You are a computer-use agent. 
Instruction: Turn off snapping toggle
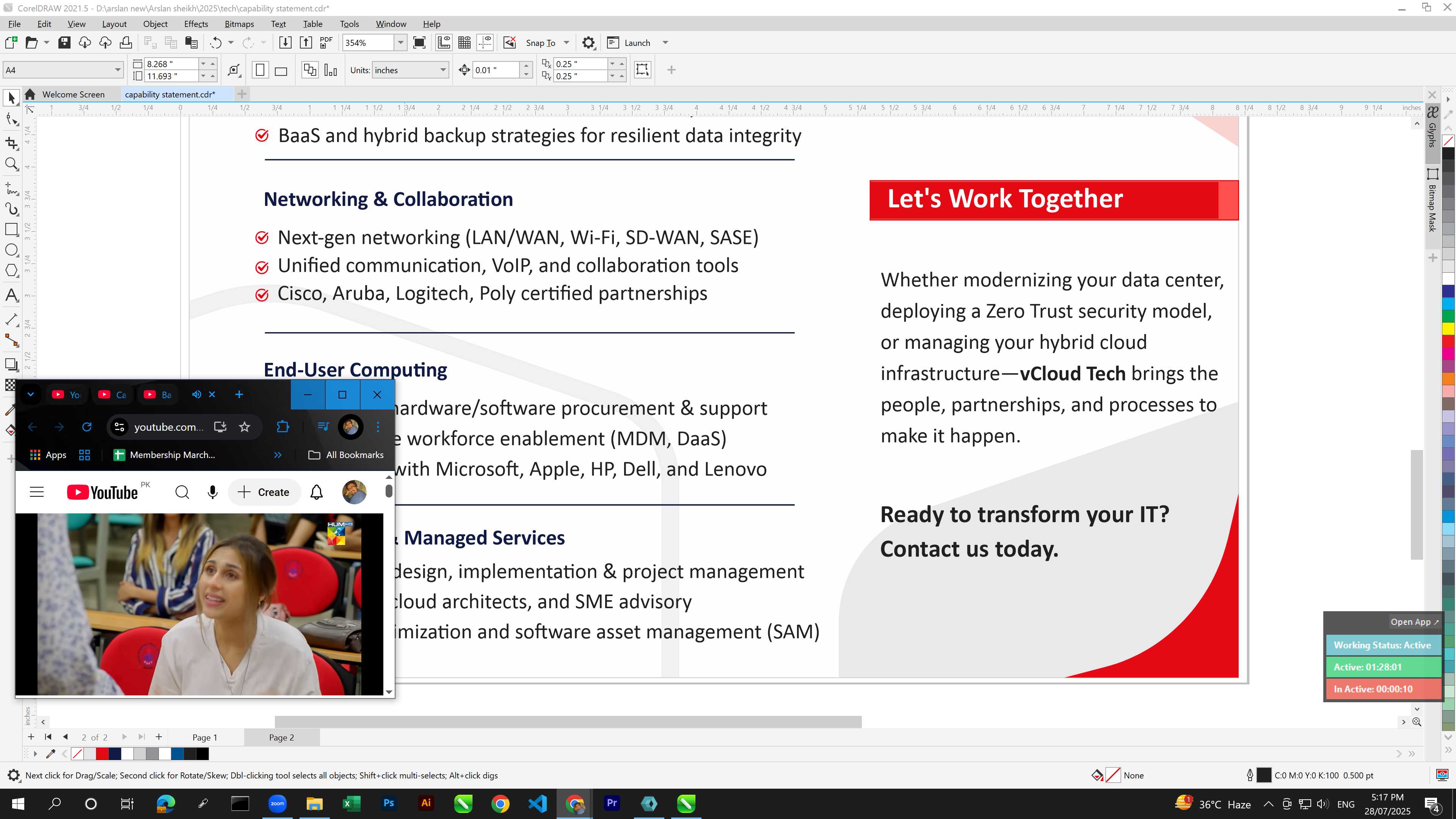[510, 43]
